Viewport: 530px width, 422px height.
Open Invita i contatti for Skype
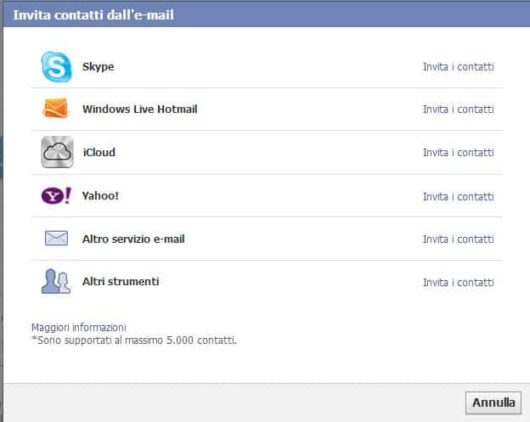click(x=458, y=67)
